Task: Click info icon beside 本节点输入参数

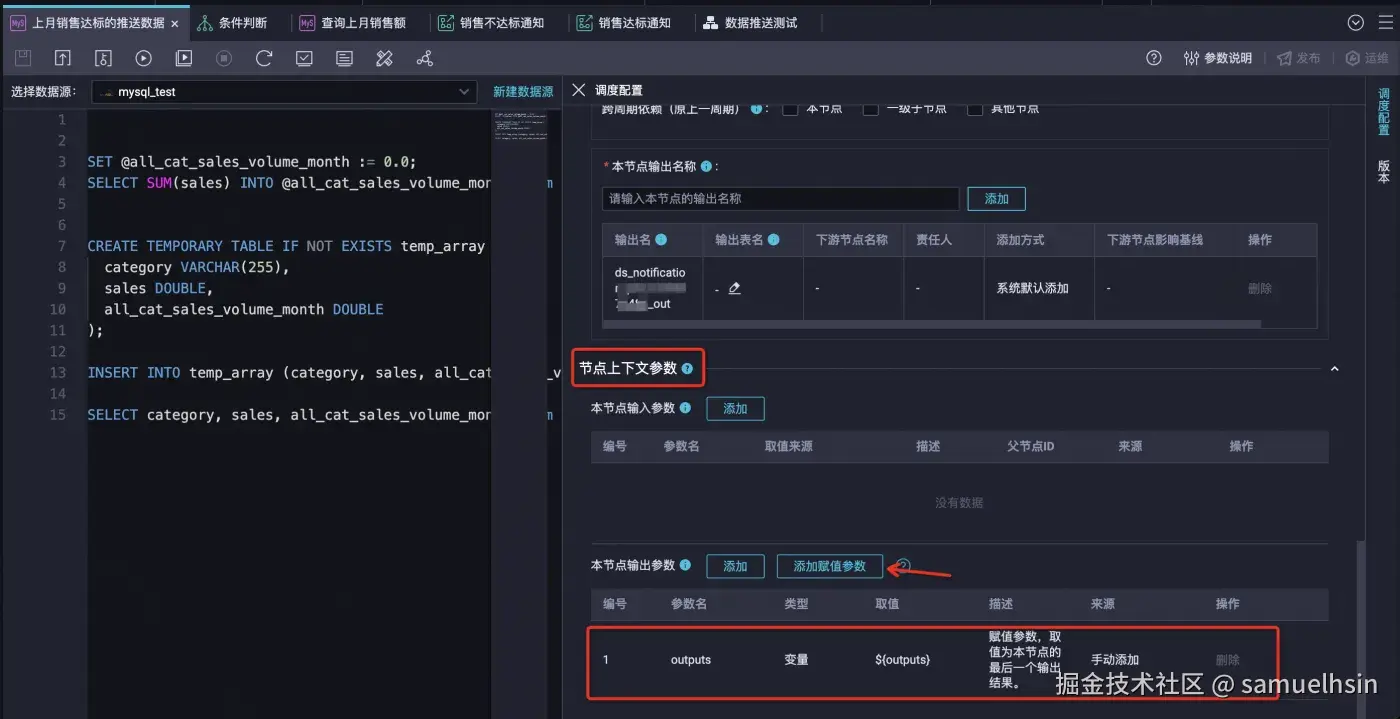Action: [685, 408]
